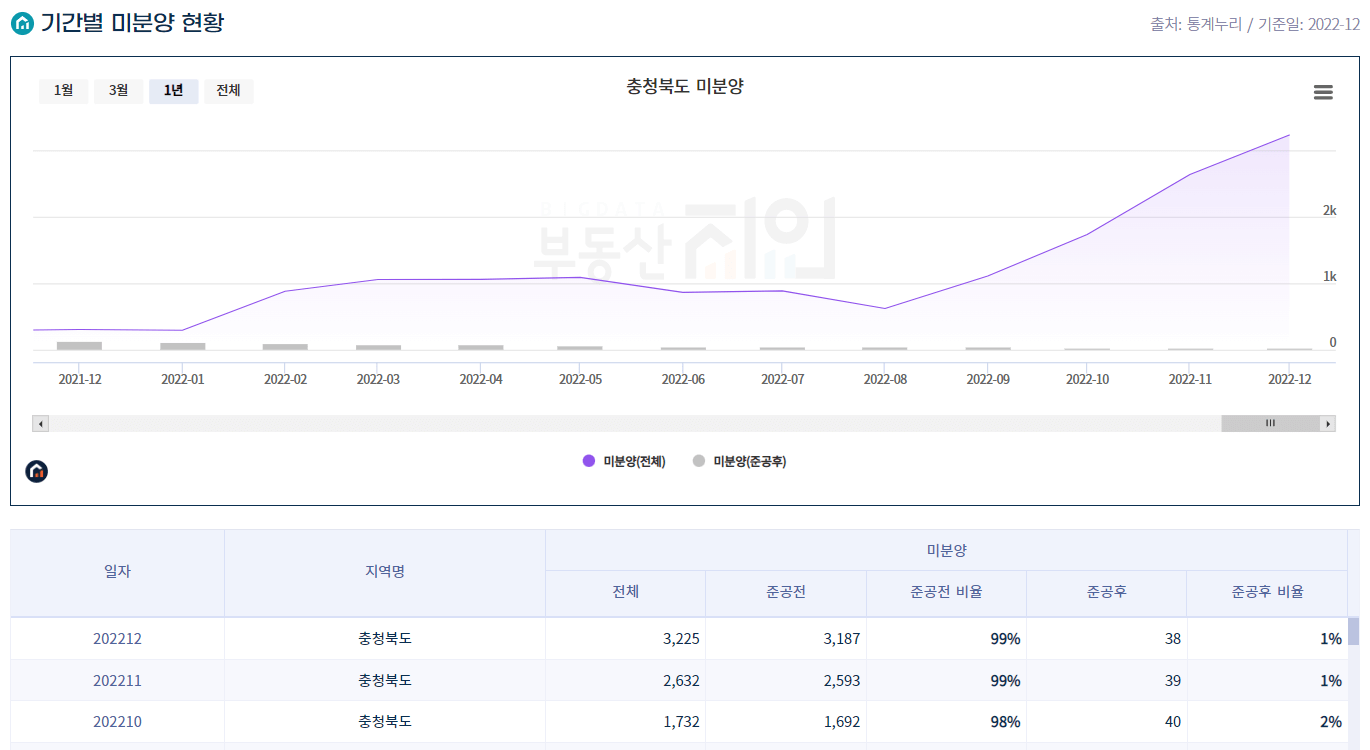Click the 지역명 column header
The width and height of the screenshot is (1370, 750).
385,572
